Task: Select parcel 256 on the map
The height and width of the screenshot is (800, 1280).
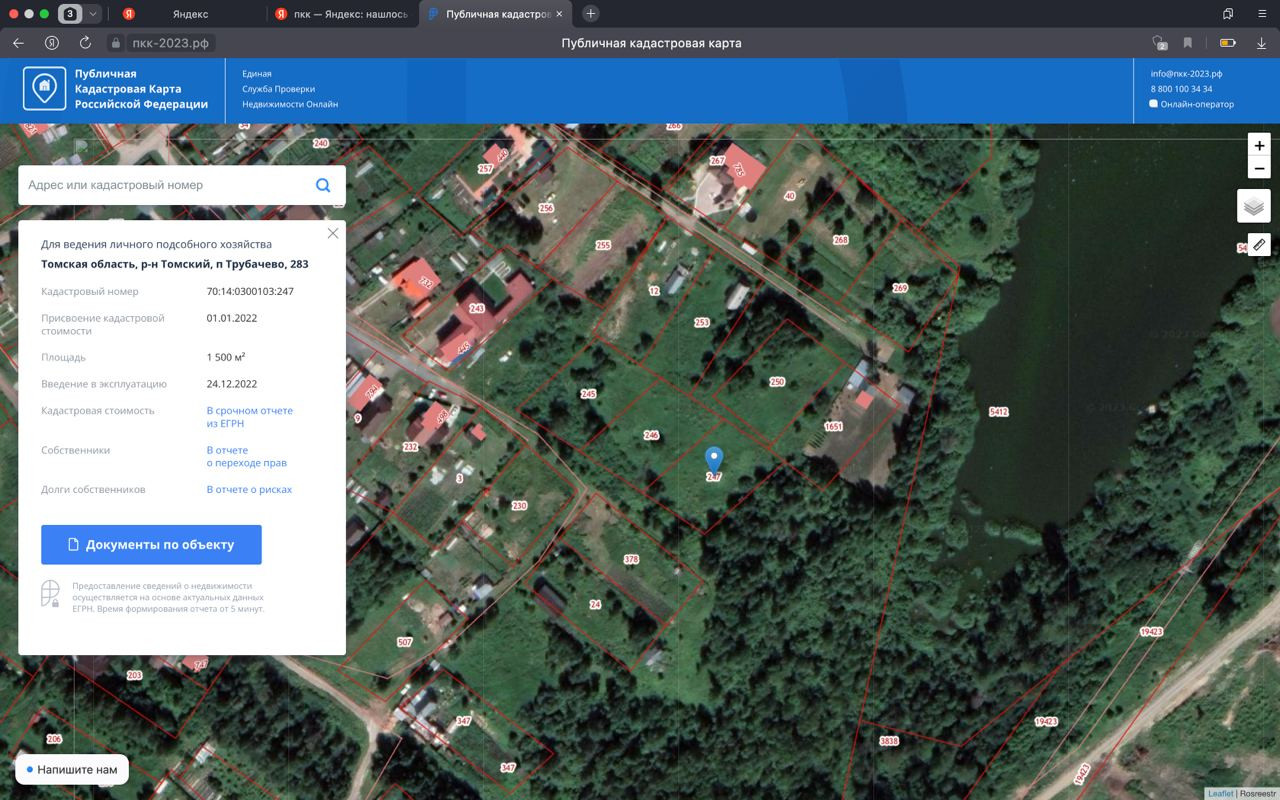Action: point(545,209)
